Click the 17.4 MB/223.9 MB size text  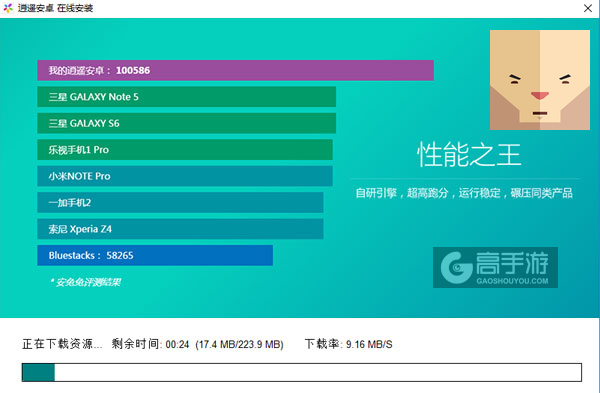click(x=240, y=344)
